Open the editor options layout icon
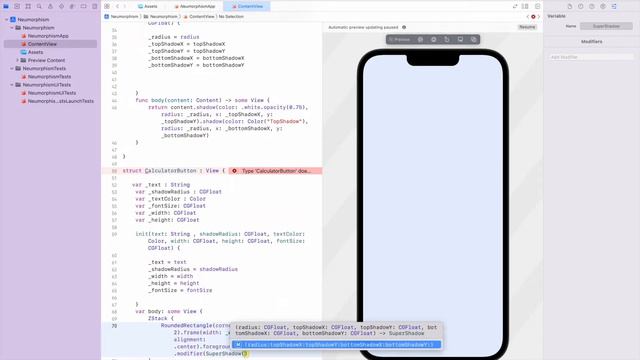This screenshot has height=360, width=640. click(525, 7)
